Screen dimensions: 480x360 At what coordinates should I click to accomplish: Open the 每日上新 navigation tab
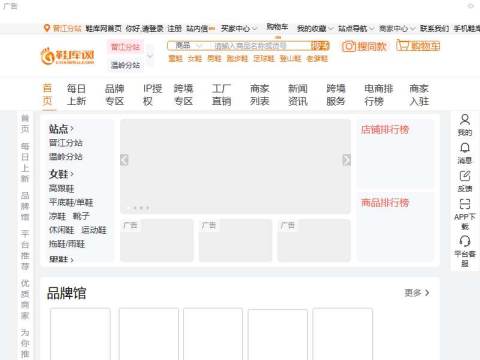pyautogui.click(x=76, y=95)
